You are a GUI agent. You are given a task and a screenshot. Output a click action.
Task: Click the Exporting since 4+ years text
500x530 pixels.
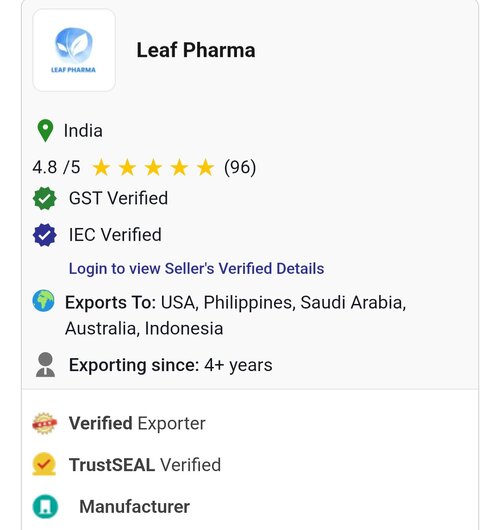coord(170,365)
